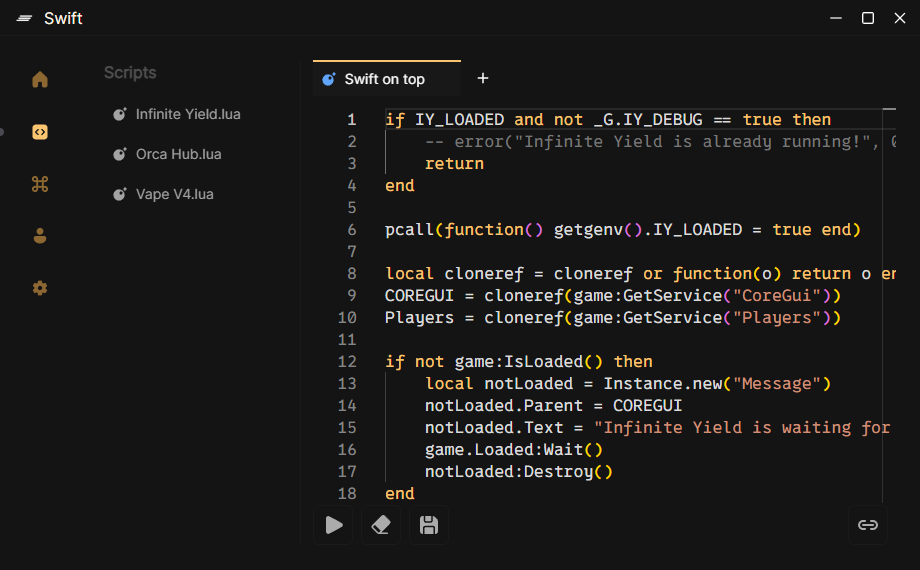Open Infinite Yield.lua script
920x570 pixels.
coord(188,114)
